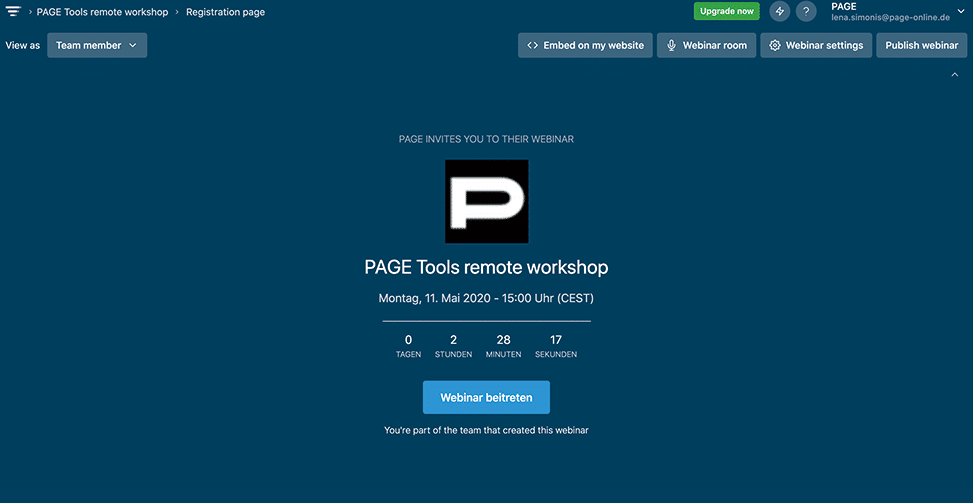This screenshot has width=973, height=503.
Task: Click the 'Stunden' countdown value
Action: coord(453,340)
